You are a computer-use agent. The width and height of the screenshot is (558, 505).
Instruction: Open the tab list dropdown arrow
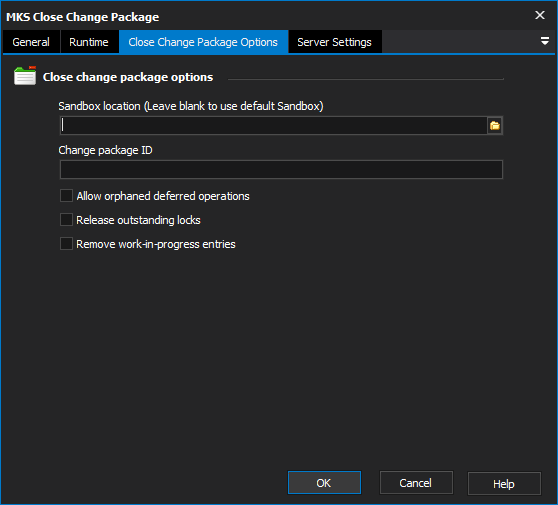point(544,41)
